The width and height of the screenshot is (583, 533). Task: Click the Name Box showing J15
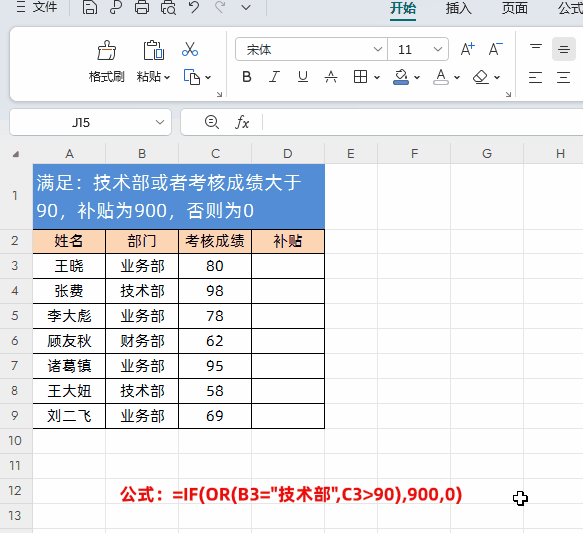(81, 122)
